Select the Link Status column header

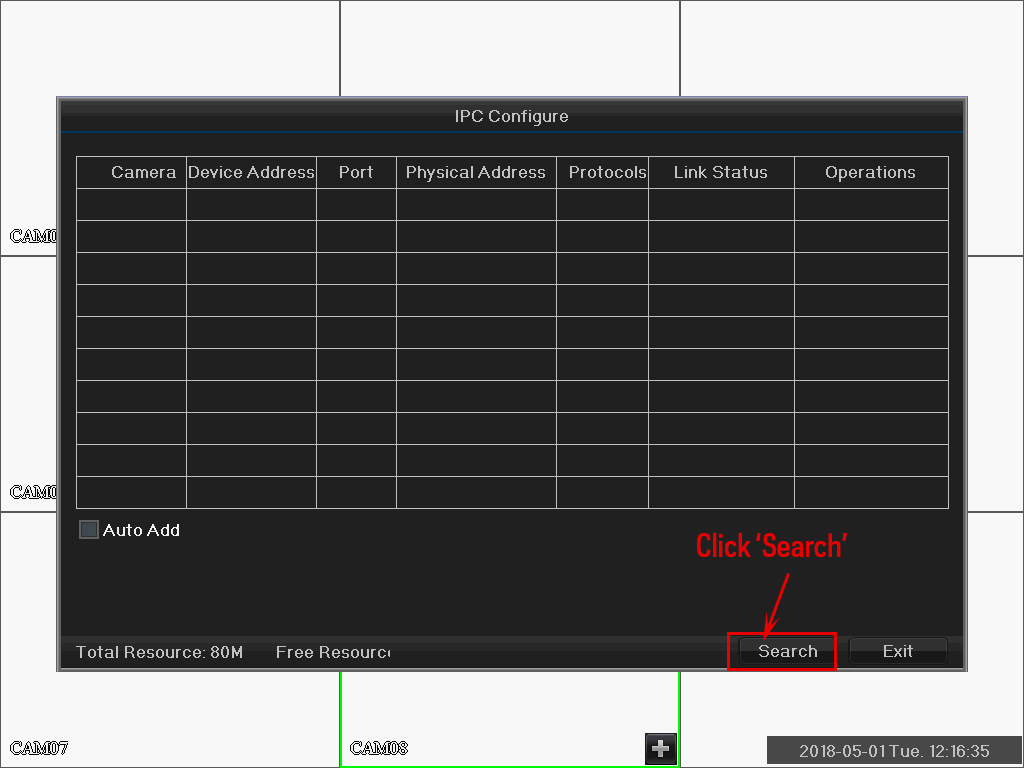tap(721, 172)
